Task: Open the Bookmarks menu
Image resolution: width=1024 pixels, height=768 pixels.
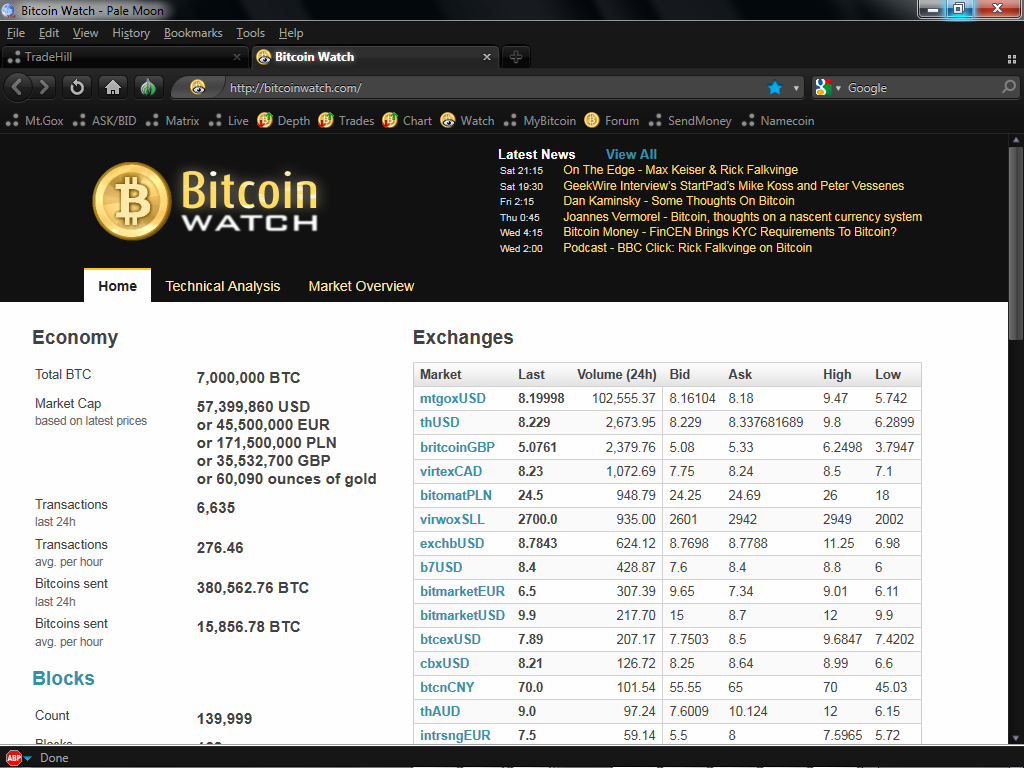Action: pyautogui.click(x=193, y=33)
